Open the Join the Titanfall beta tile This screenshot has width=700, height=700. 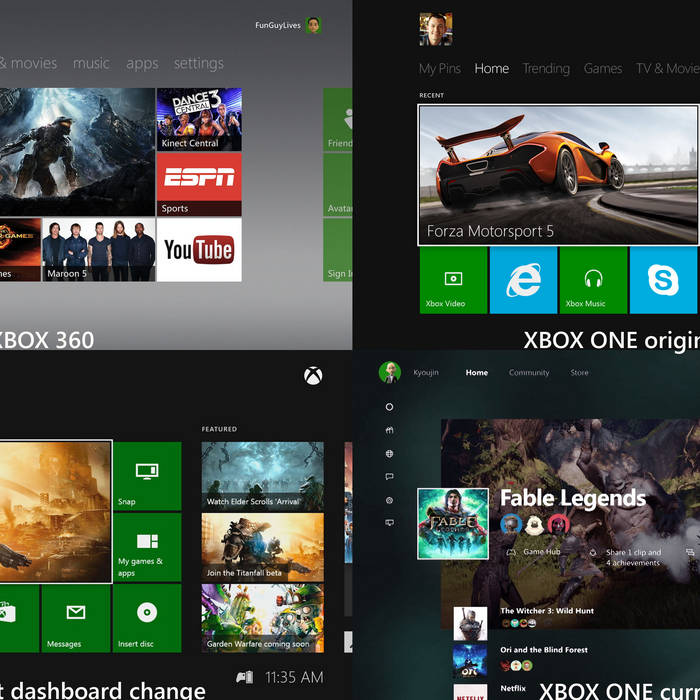[262, 547]
